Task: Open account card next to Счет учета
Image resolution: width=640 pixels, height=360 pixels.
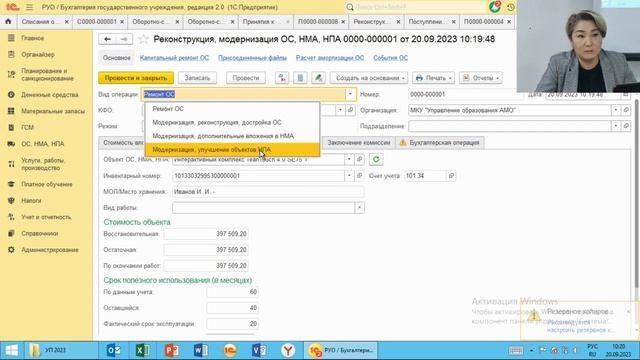Action: 451,176
